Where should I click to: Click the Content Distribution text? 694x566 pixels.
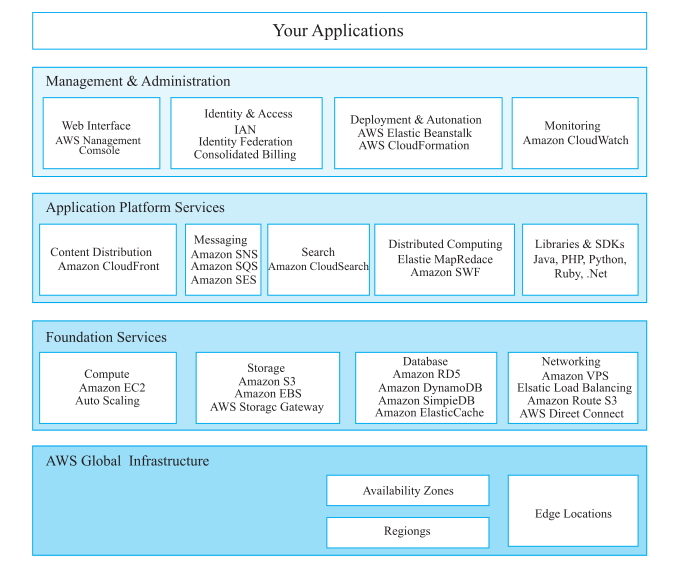tap(101, 252)
